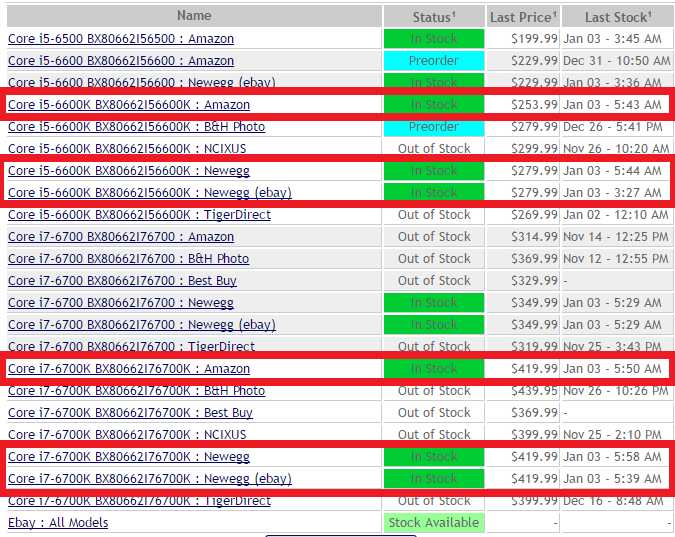Click the Preorder status for Core i5-6600 Amazon
The width and height of the screenshot is (675, 537).
(x=434, y=61)
